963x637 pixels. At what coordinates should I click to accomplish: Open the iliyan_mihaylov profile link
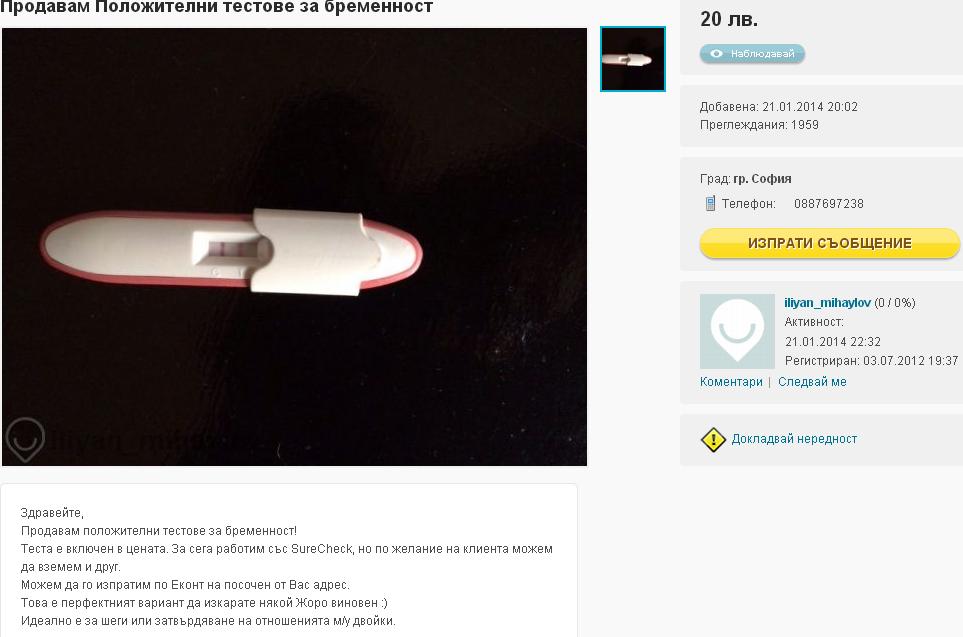tap(827, 303)
